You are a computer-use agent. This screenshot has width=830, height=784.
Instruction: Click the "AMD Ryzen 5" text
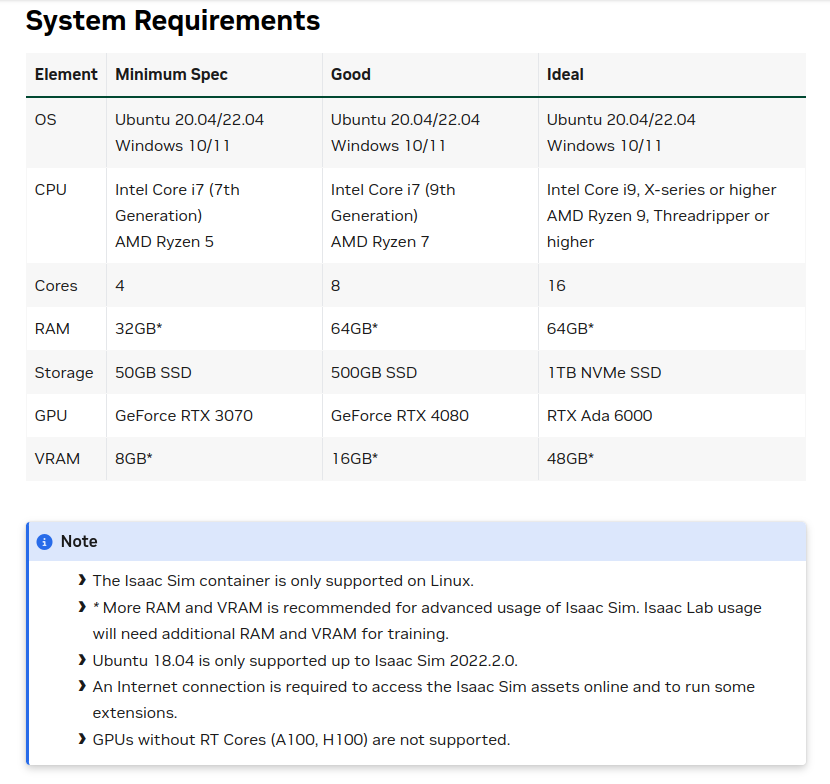(x=165, y=242)
